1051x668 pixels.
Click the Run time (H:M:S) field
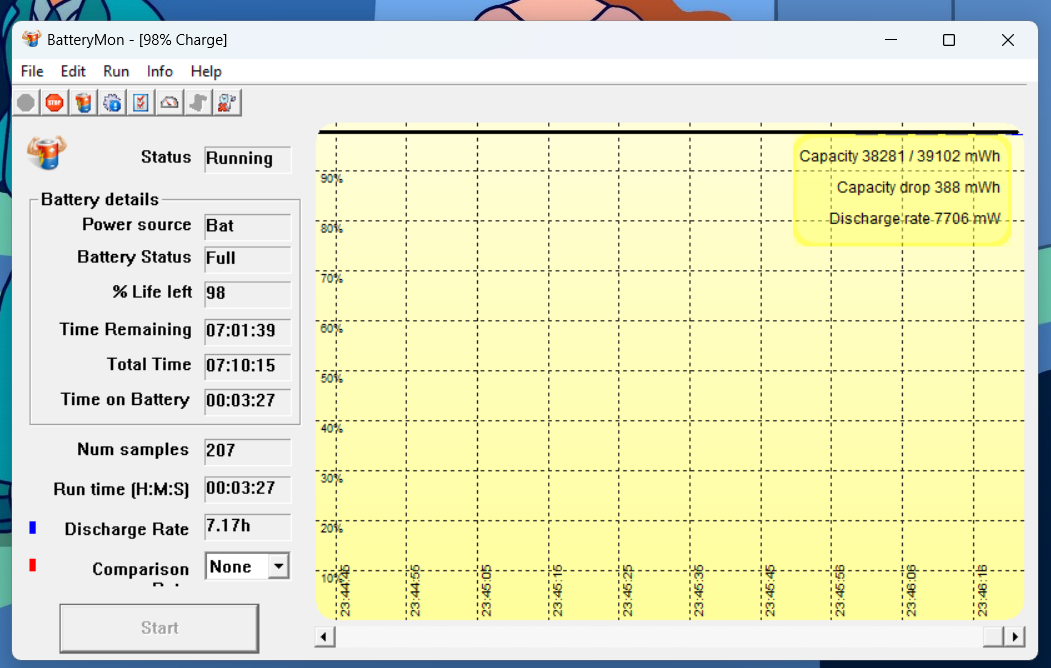[247, 488]
